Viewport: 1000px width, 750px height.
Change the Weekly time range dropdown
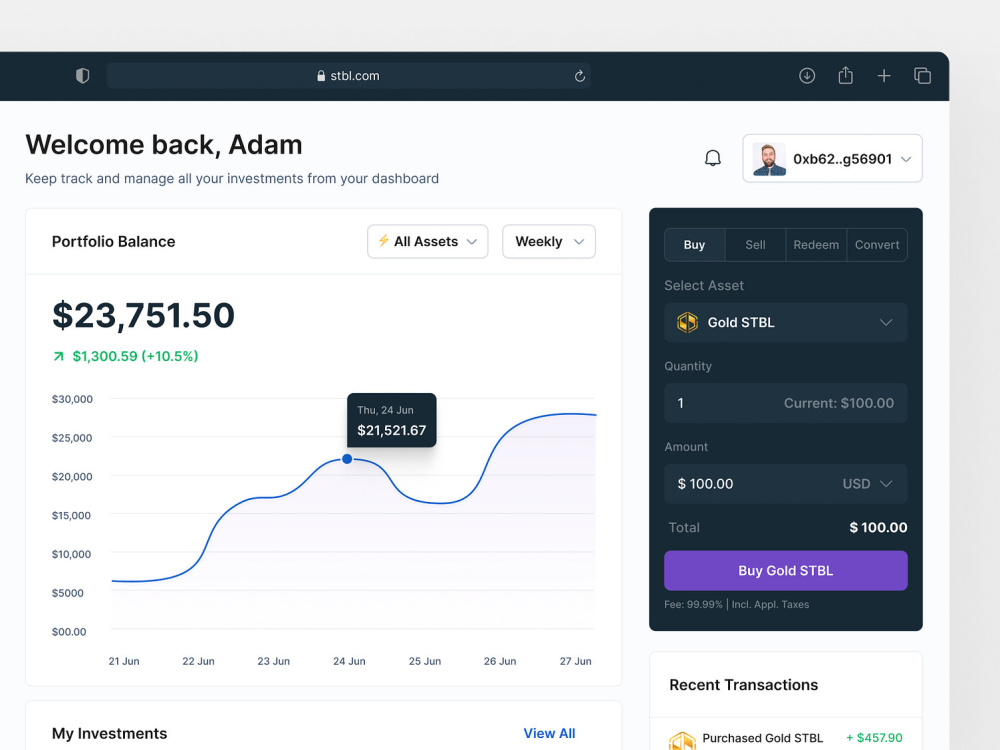548,241
